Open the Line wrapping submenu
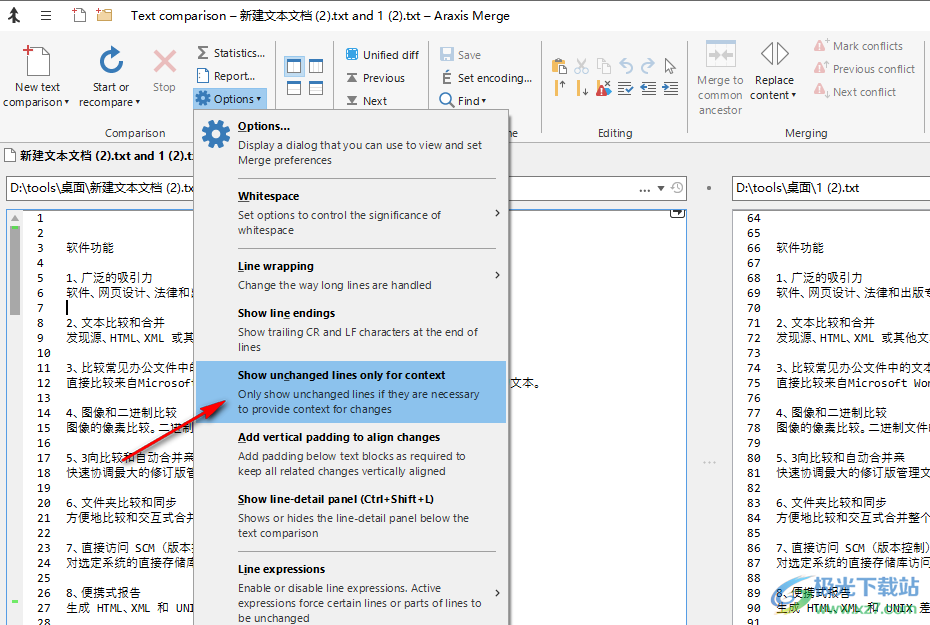Image resolution: width=930 pixels, height=625 pixels. (352, 275)
